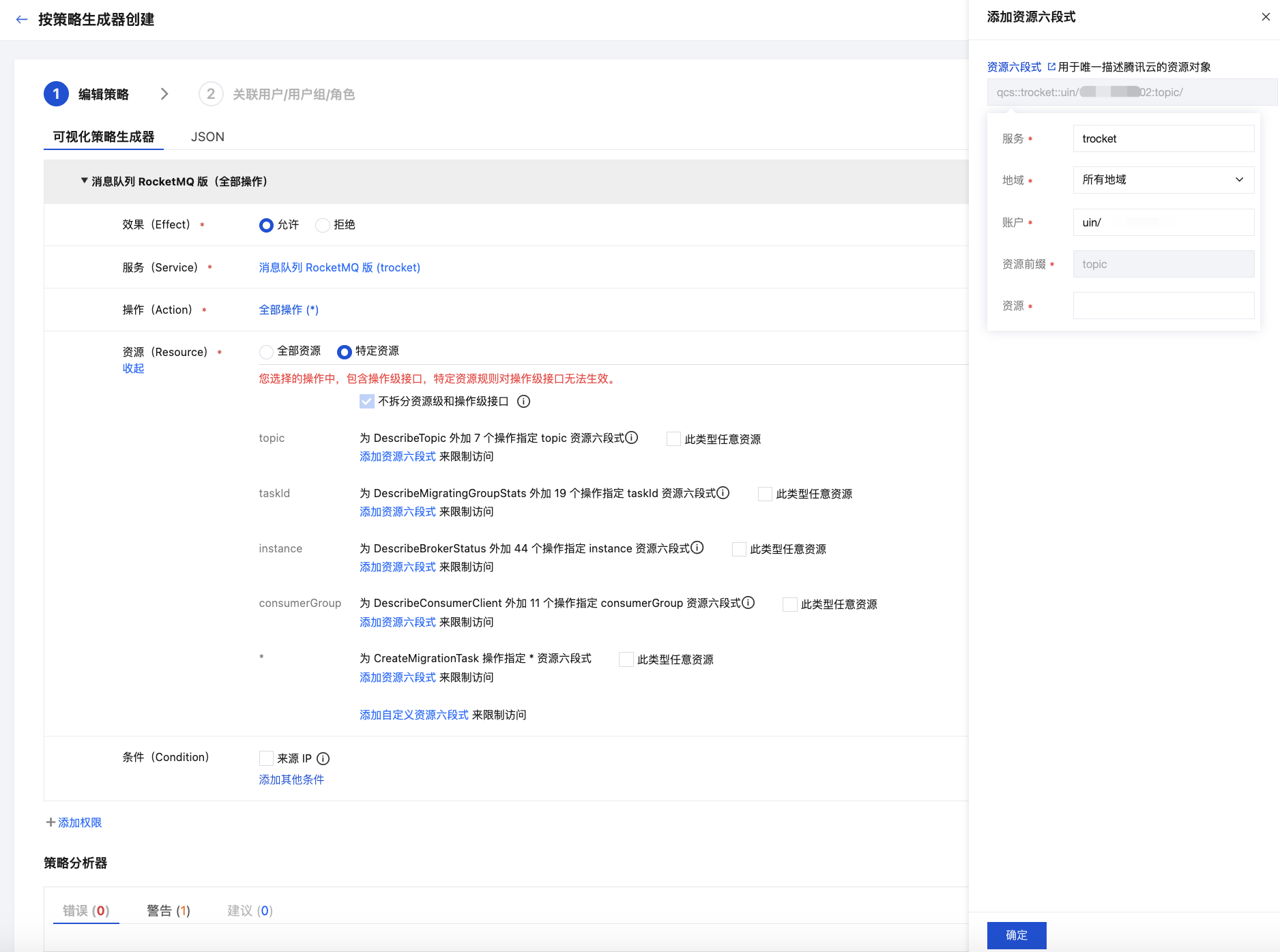Check 此类型任意资源 for CreateMigrationTask row

[626, 659]
